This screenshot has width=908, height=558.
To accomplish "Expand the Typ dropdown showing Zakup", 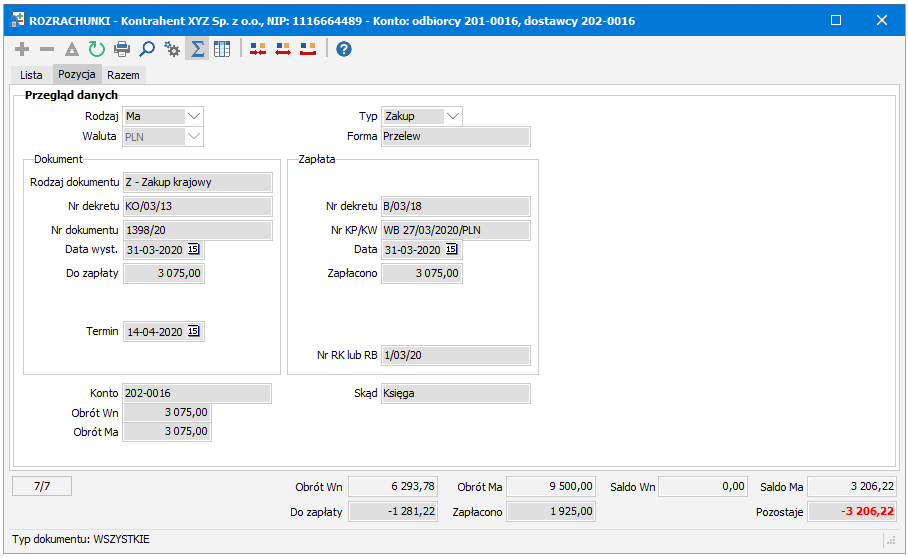I will 453,116.
